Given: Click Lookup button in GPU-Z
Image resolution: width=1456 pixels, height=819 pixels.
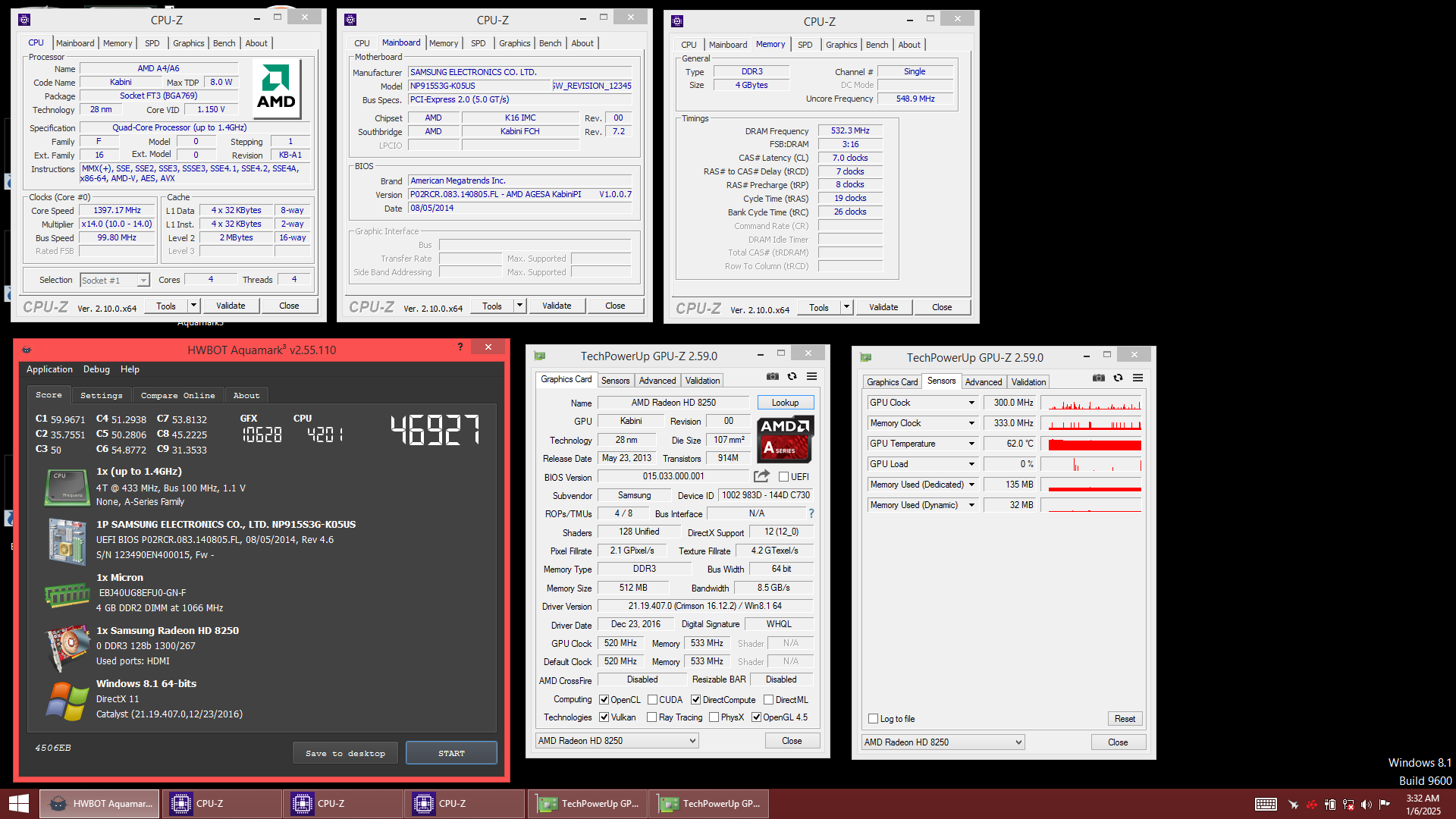Looking at the screenshot, I should point(785,403).
